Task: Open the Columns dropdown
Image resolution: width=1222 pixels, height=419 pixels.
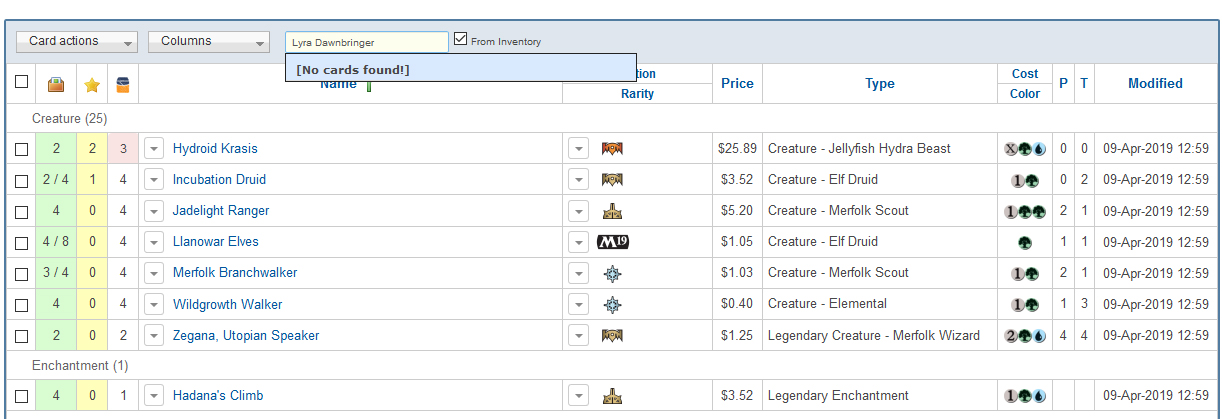Action: pyautogui.click(x=209, y=41)
